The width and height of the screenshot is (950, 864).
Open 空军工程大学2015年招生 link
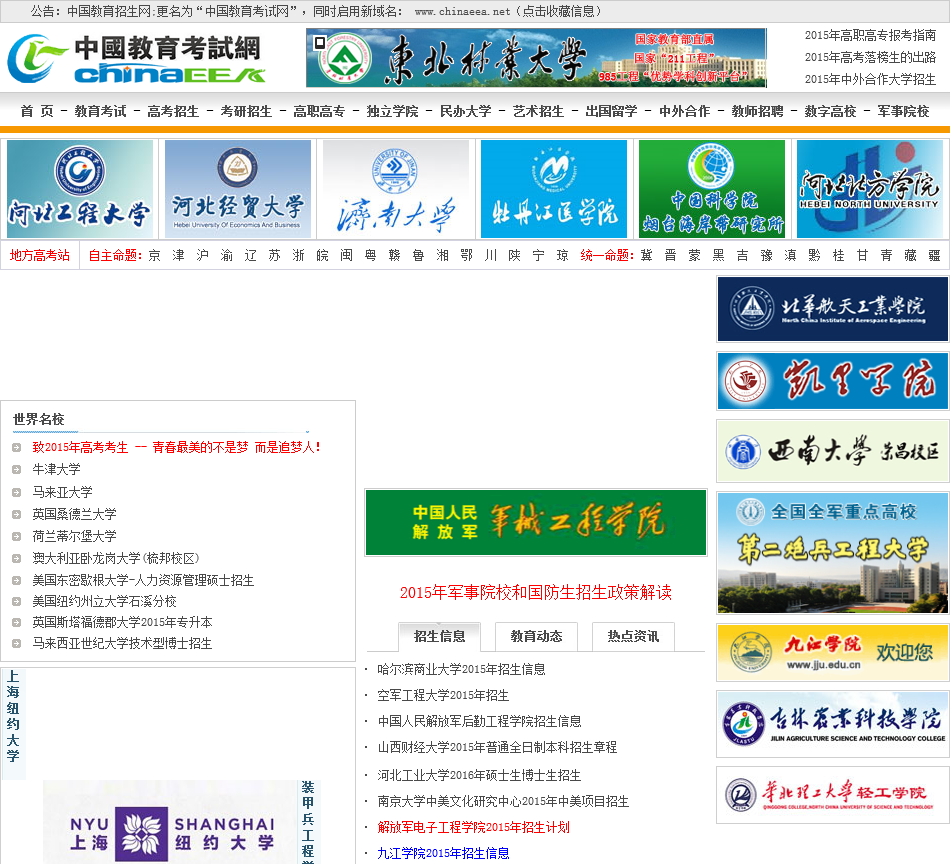point(443,696)
